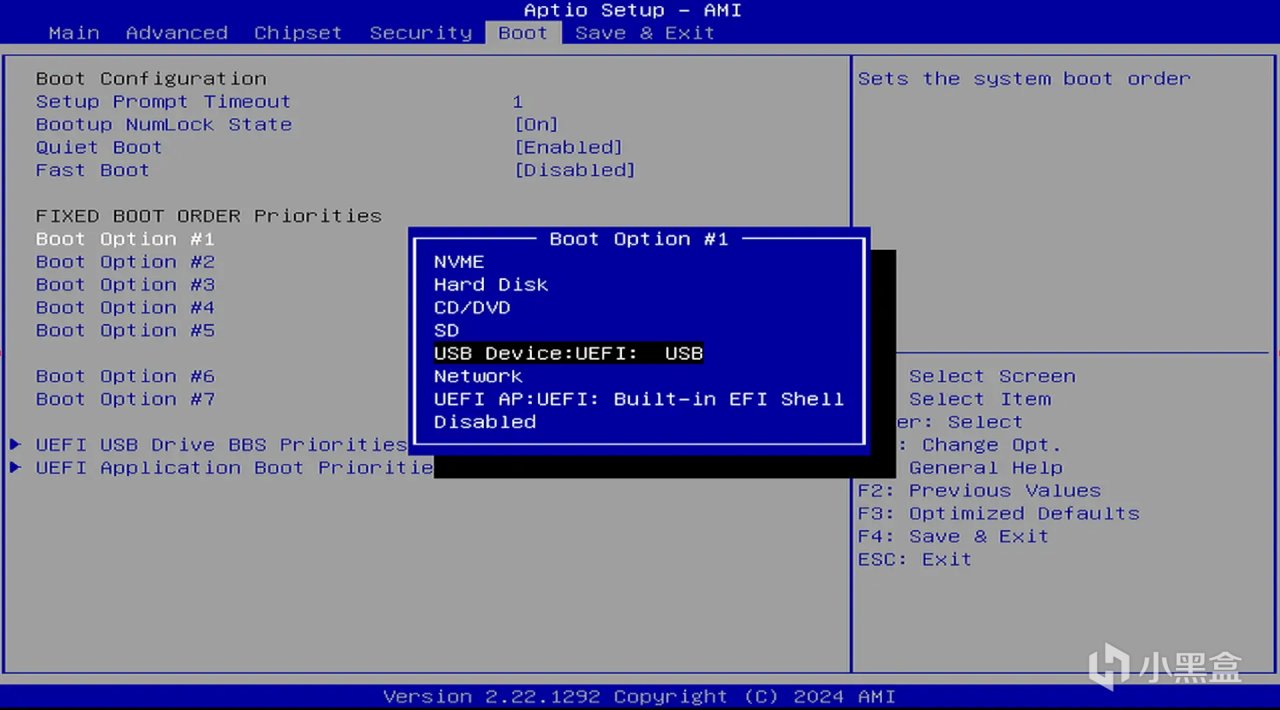Click the F3: Optimized Defaults hint
The width and height of the screenshot is (1280, 710).
click(x=998, y=514)
